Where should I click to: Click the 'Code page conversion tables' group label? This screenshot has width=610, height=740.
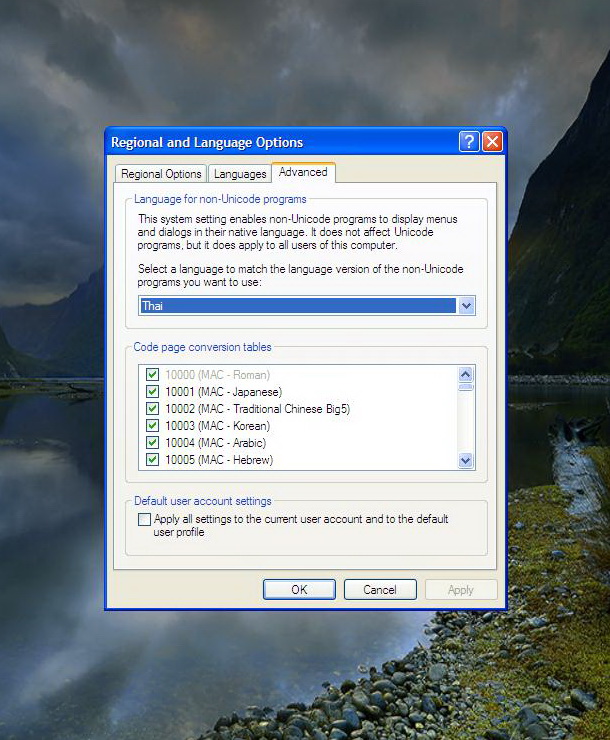coord(202,347)
